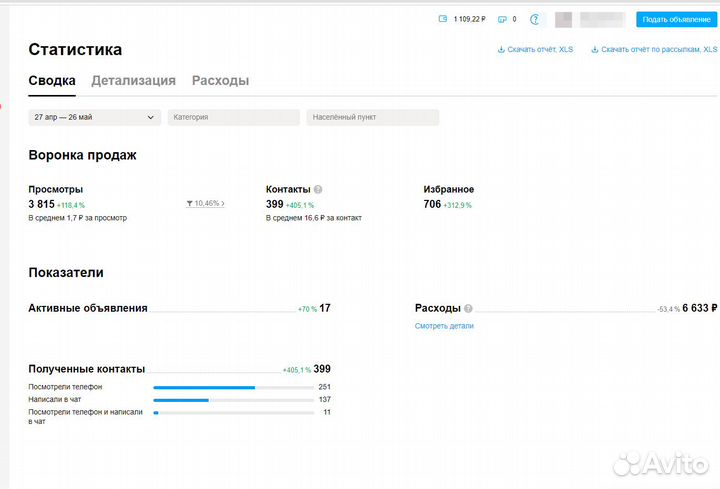The image size is (720, 489).
Task: Open the help question mark icon
Action: 534,19
